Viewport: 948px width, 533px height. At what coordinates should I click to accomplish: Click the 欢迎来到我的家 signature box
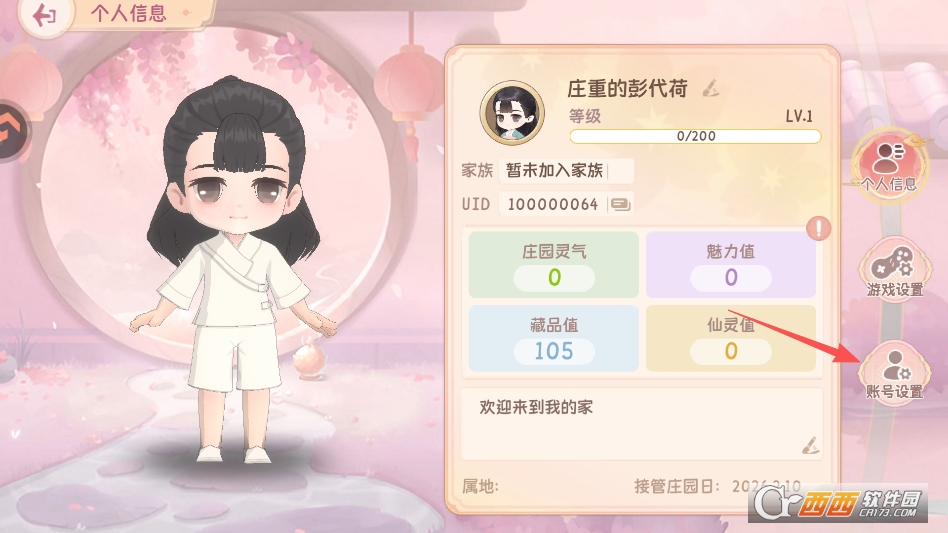[642, 424]
